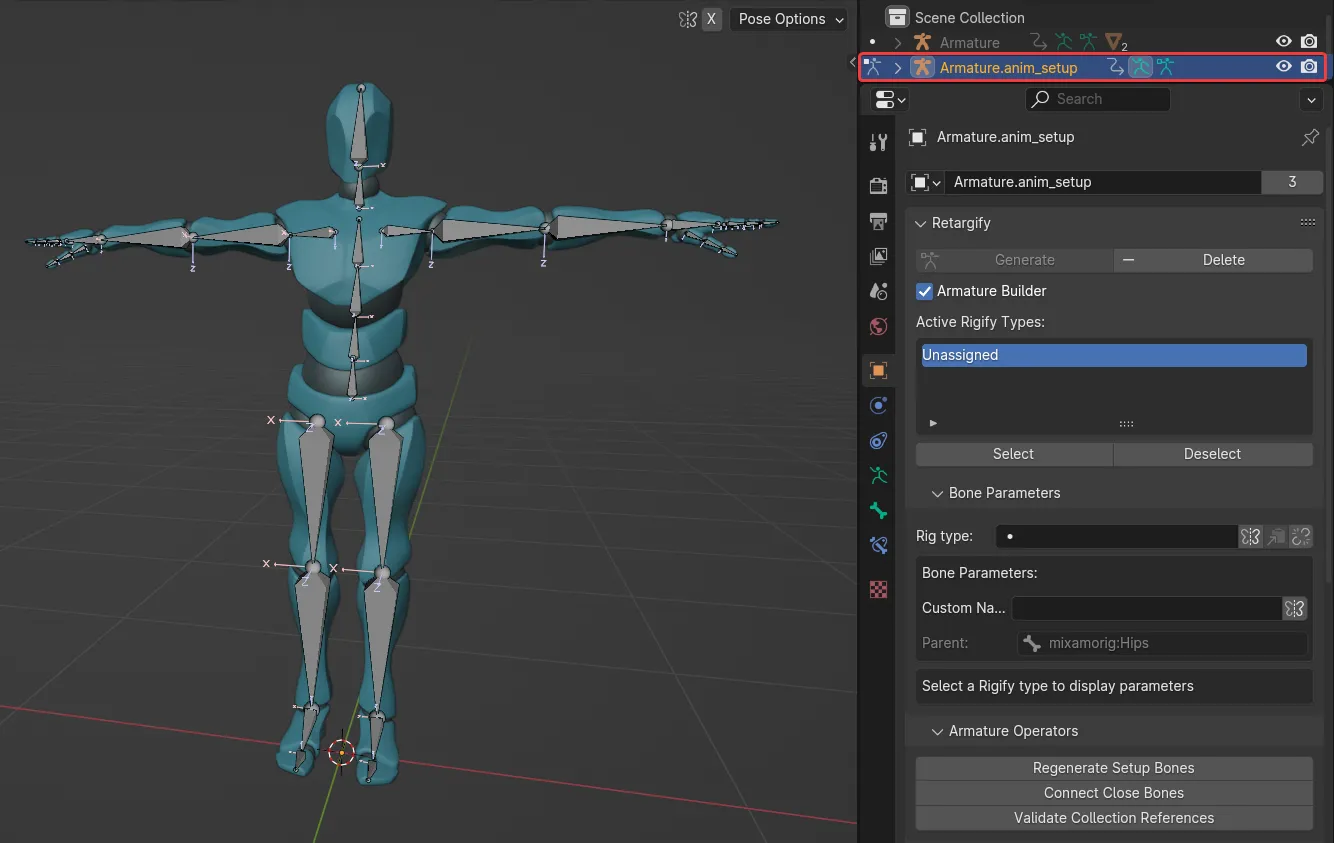This screenshot has height=843, width=1334.
Task: Uncheck the Armature Builder checkbox
Action: point(925,291)
